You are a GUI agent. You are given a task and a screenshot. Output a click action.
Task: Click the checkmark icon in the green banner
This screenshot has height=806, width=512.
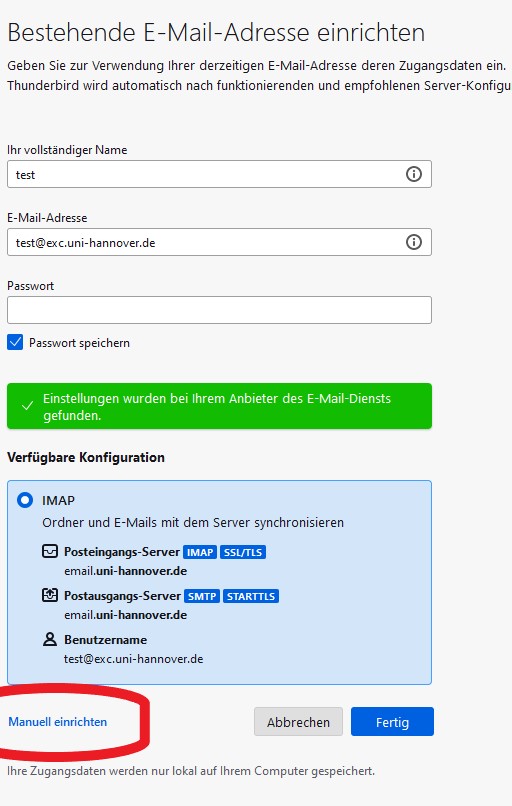click(x=27, y=406)
